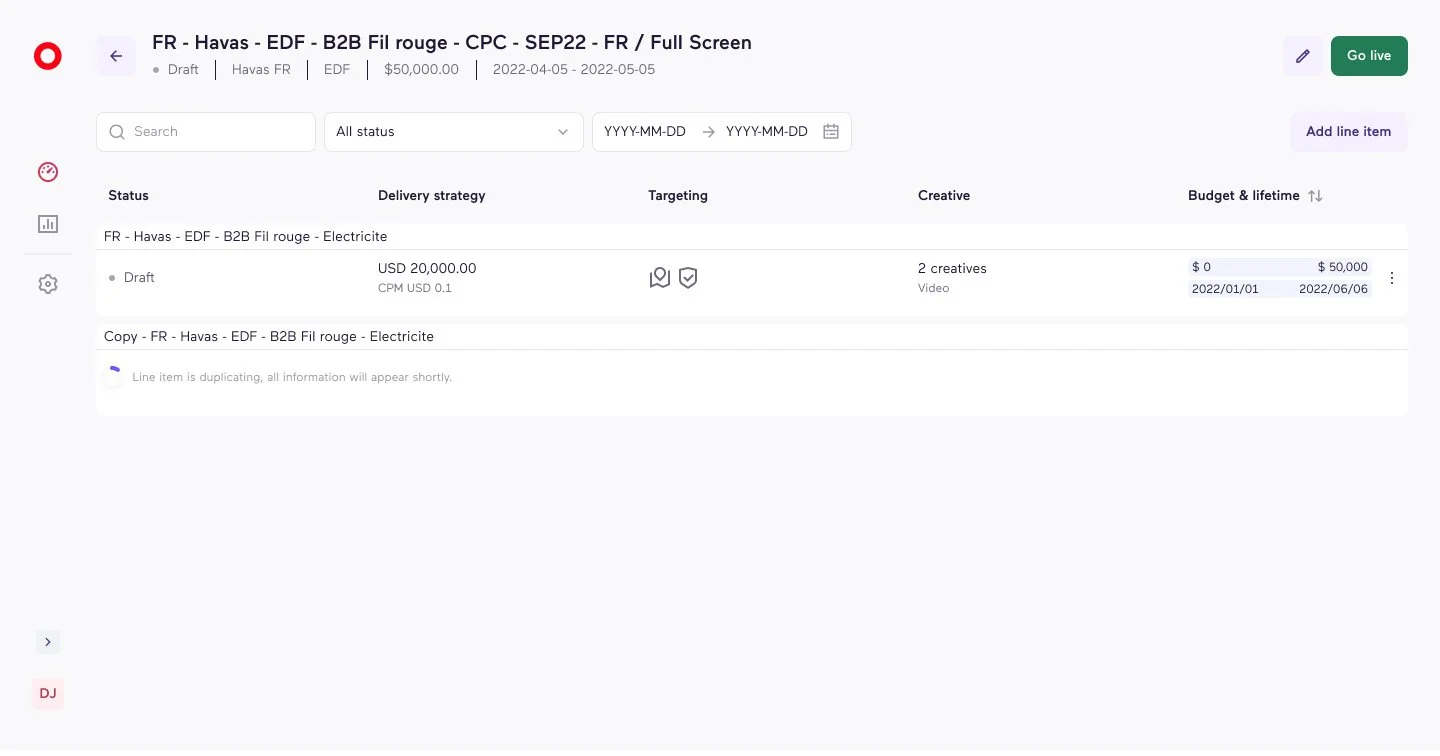Click the red circle logo in sidebar

[x=47, y=57]
